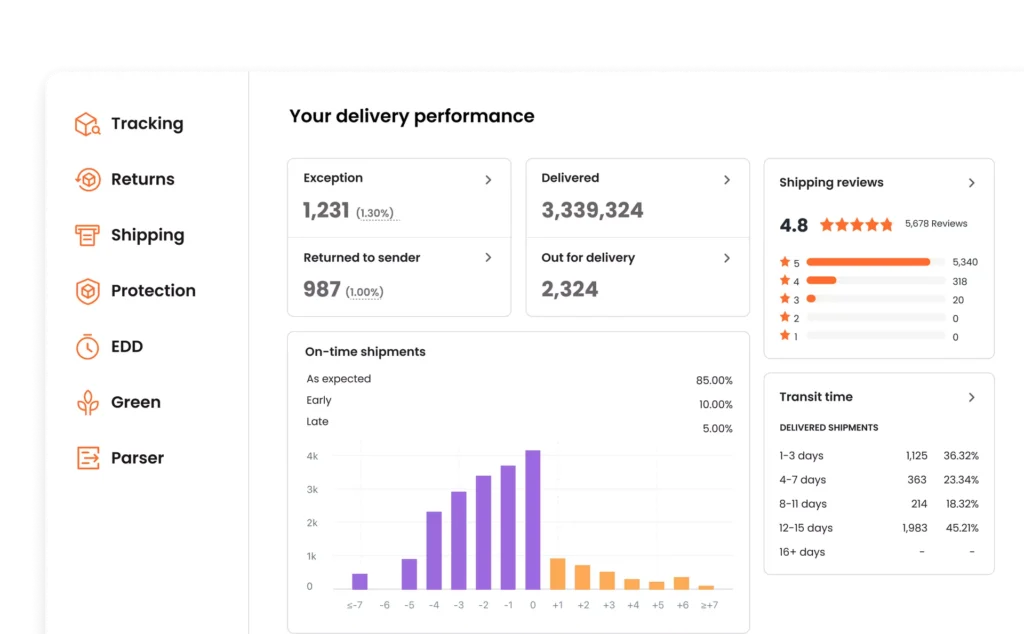
Task: Click the Green plant icon
Action: point(88,402)
